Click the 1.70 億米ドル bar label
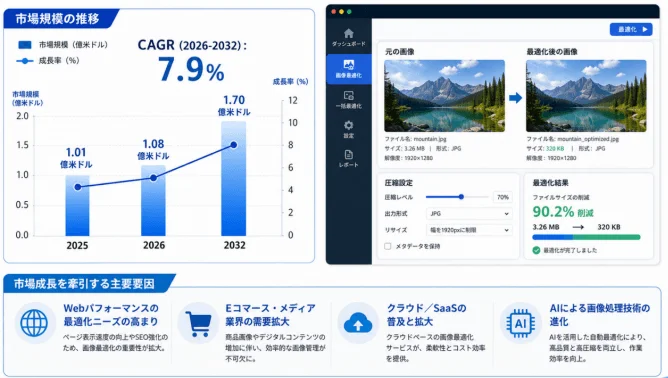 234,106
